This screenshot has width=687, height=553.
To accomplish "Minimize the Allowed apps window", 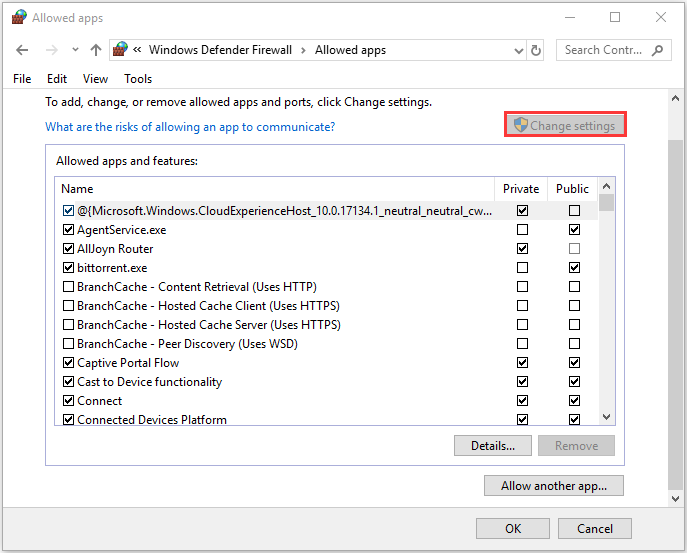I will pos(570,18).
